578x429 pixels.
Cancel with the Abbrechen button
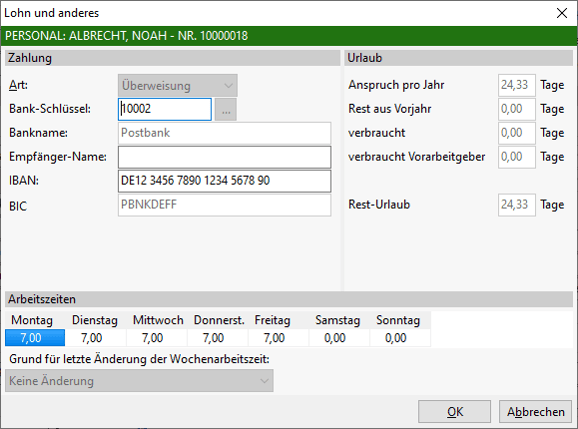click(535, 412)
